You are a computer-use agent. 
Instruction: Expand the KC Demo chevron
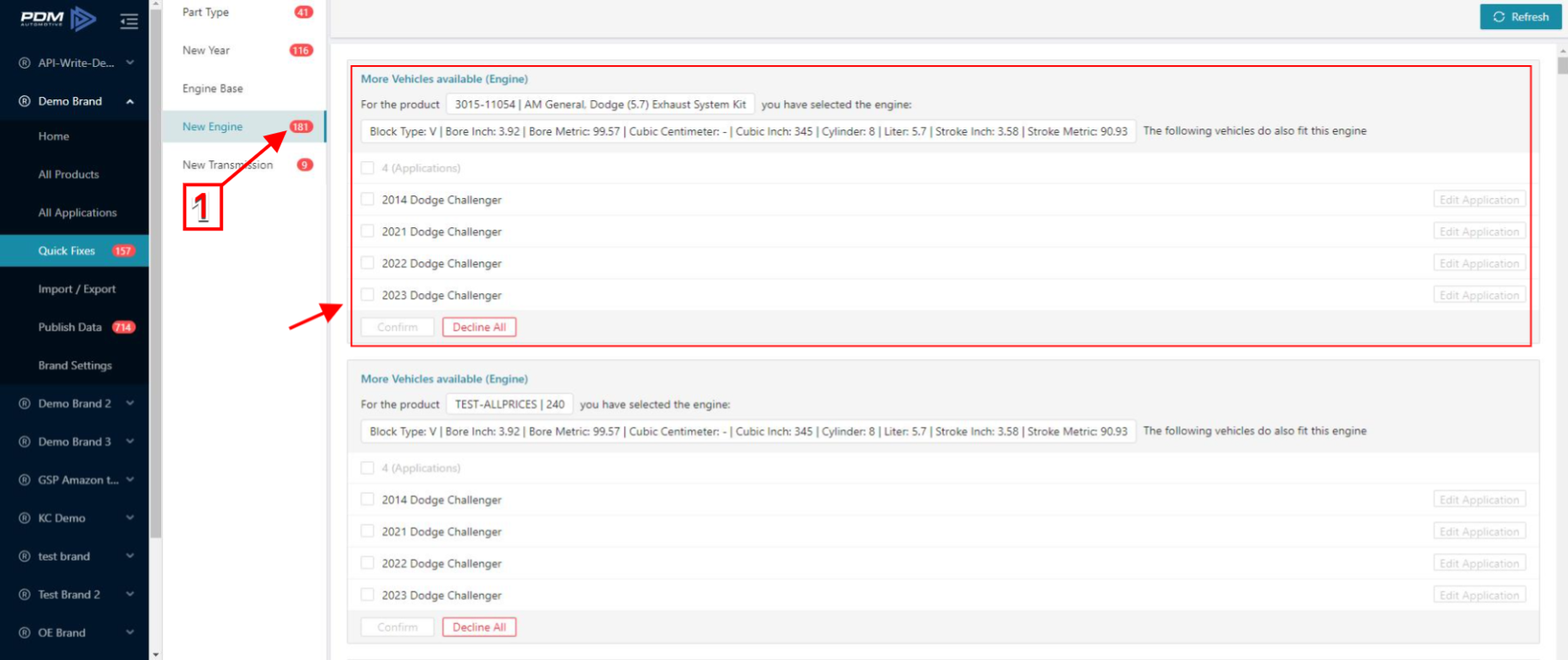tap(130, 519)
